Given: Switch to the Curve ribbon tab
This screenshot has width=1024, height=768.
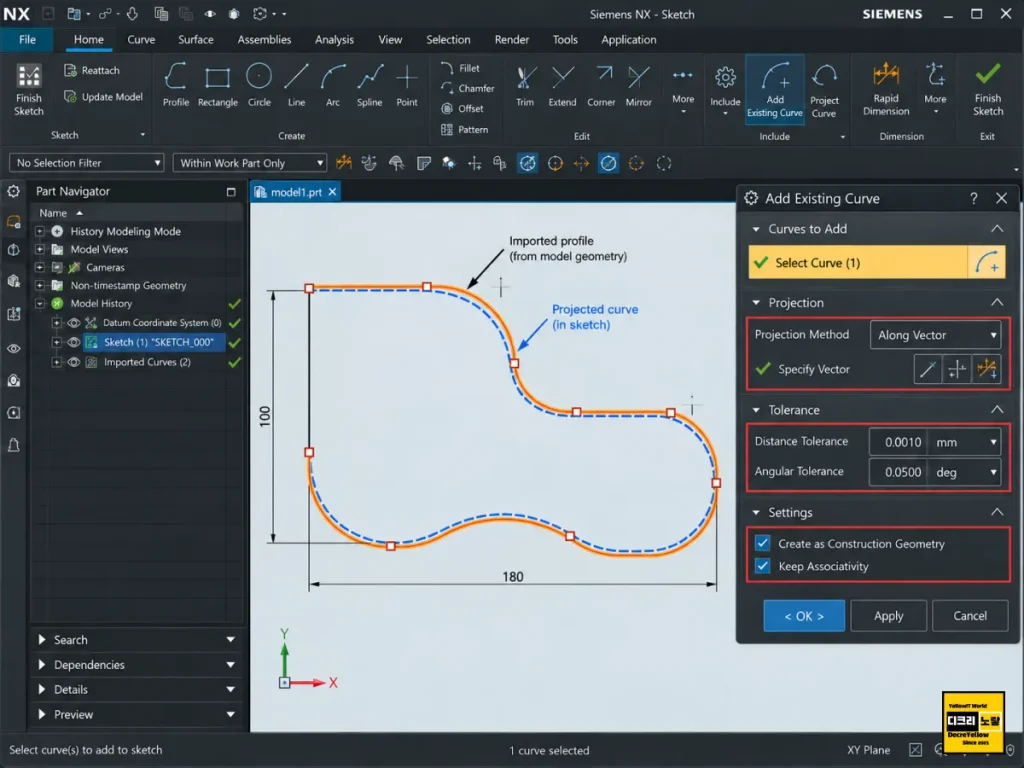Looking at the screenshot, I should tap(141, 39).
